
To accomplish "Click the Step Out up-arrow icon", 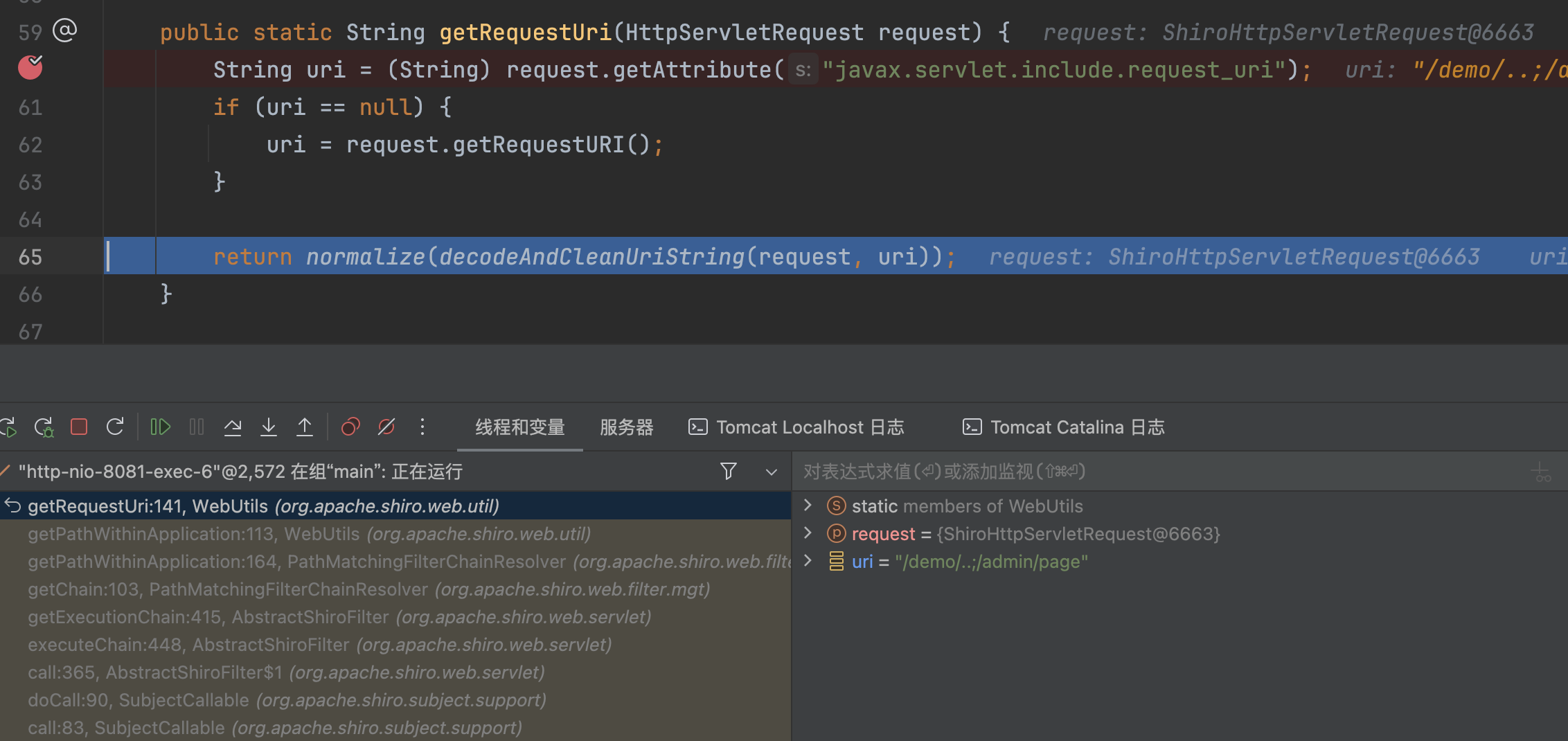I will coord(305,427).
